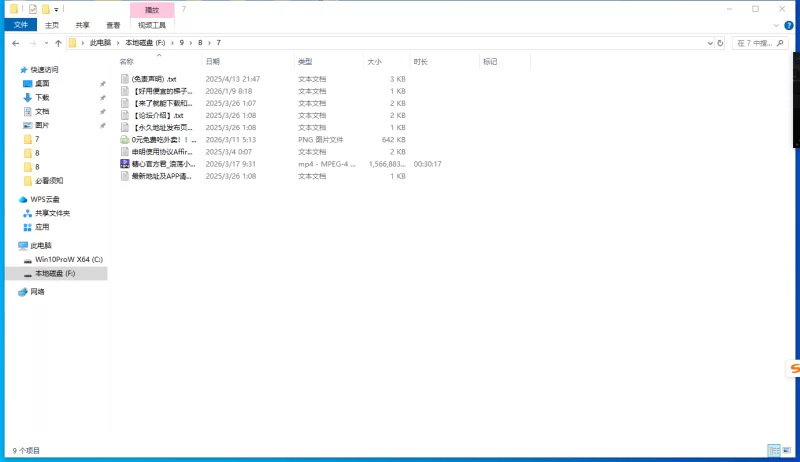Switch to details view using status bar icon
Image resolution: width=800 pixels, height=462 pixels.
774,450
